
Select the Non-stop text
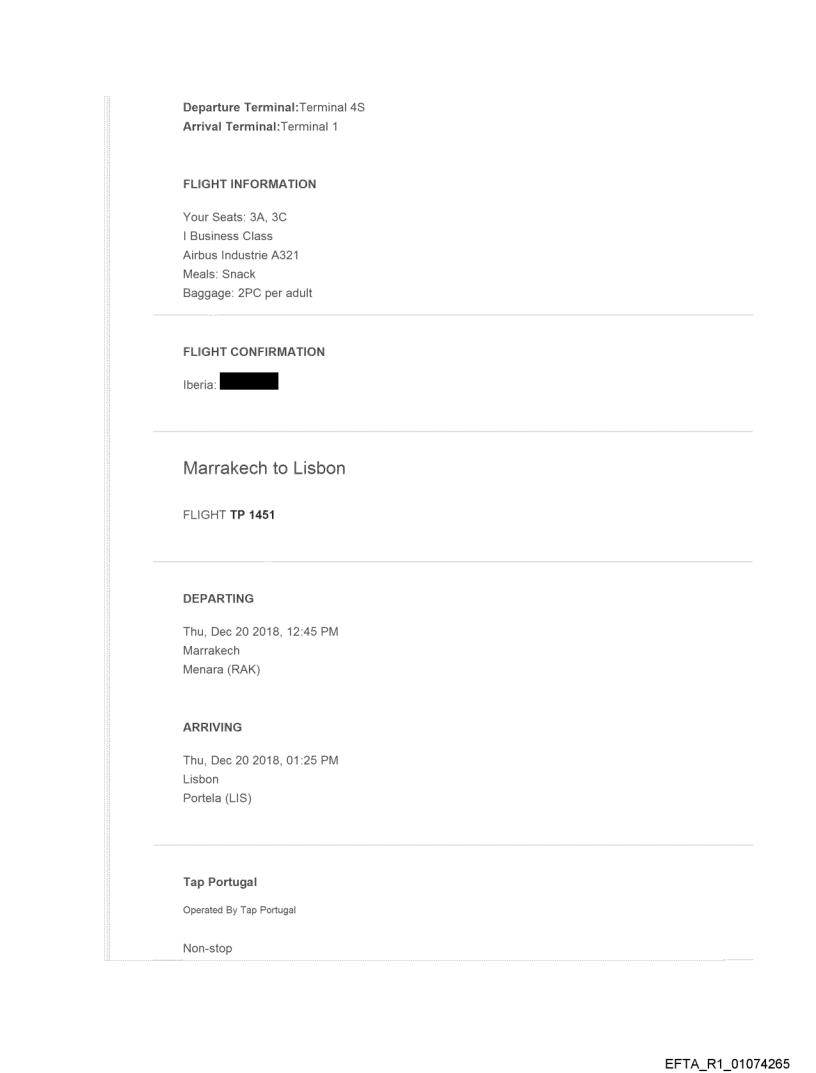pos(207,948)
